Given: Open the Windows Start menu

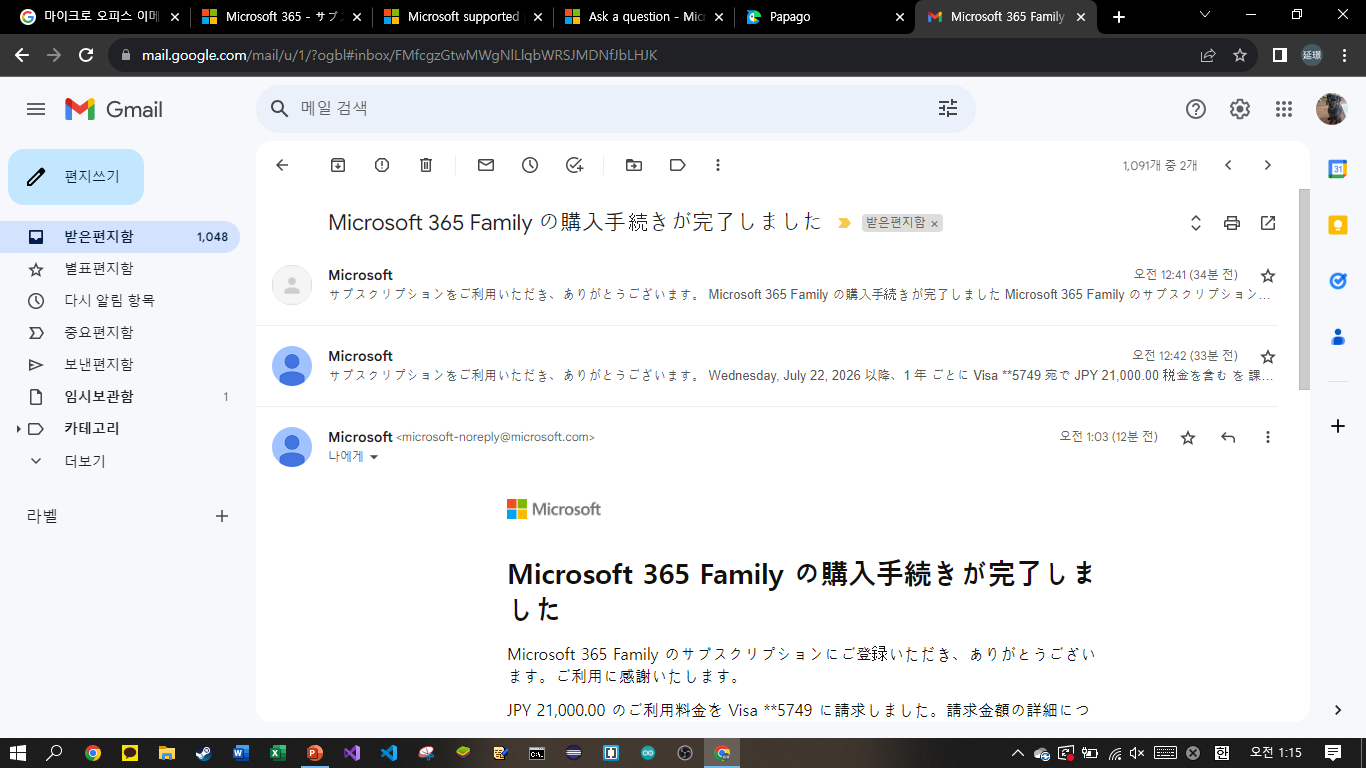Looking at the screenshot, I should [17, 753].
